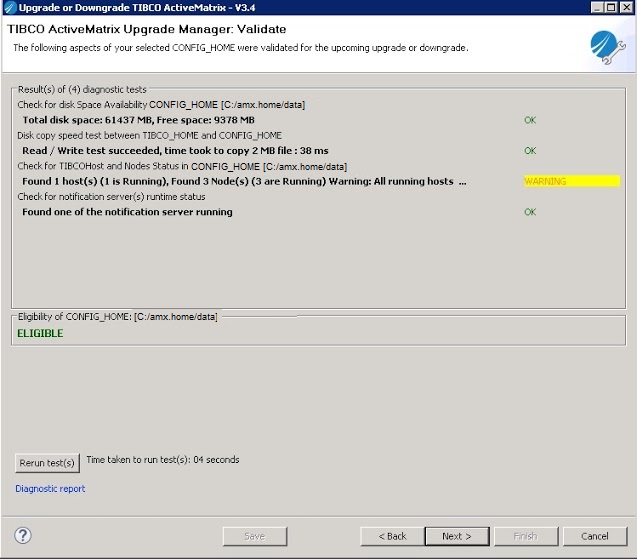The image size is (637, 560).
Task: Click the 'Eligibility of CONFIG_HOME' group label
Action: click(x=118, y=317)
